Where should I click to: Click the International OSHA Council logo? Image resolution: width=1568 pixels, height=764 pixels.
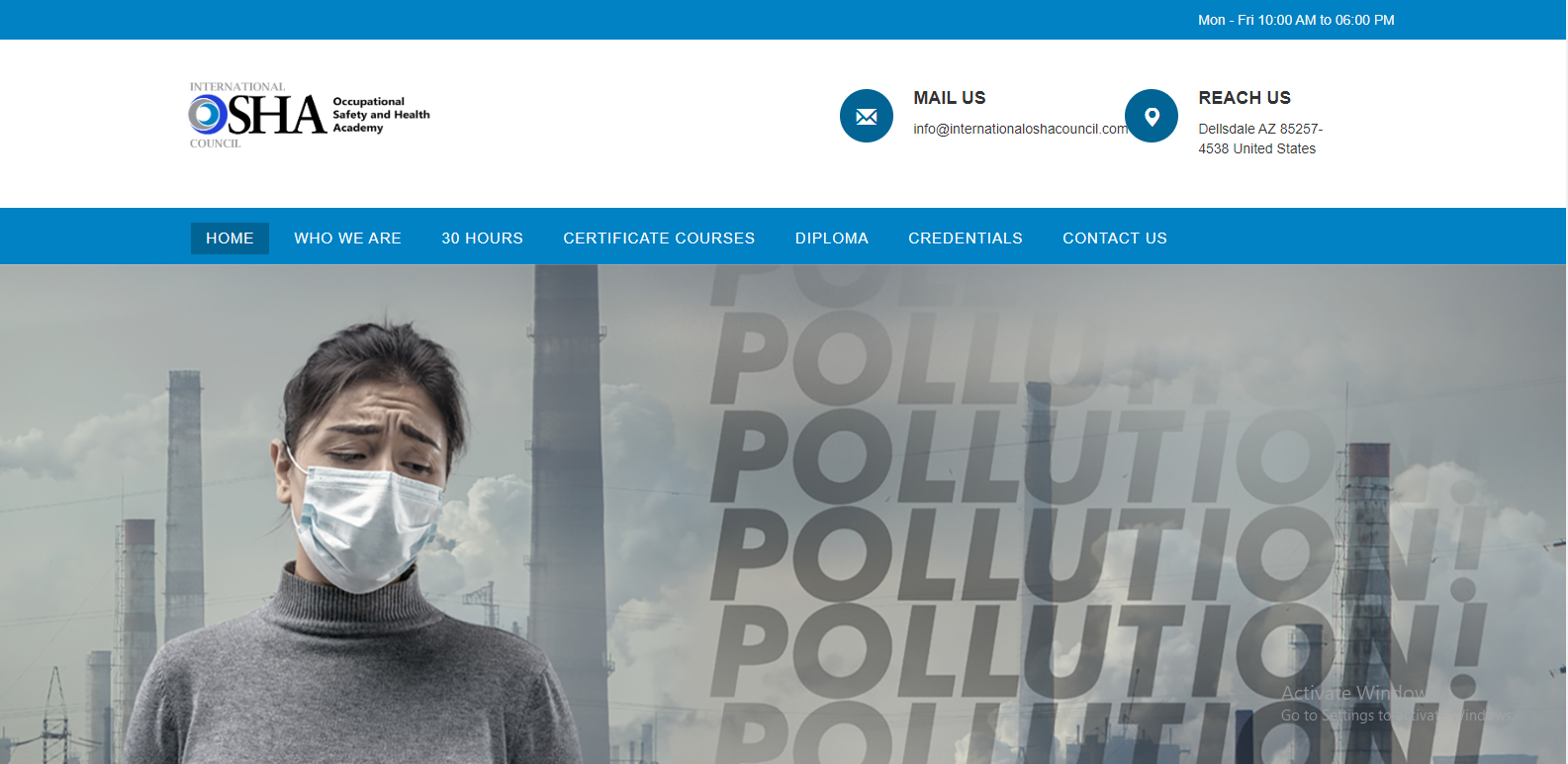310,116
